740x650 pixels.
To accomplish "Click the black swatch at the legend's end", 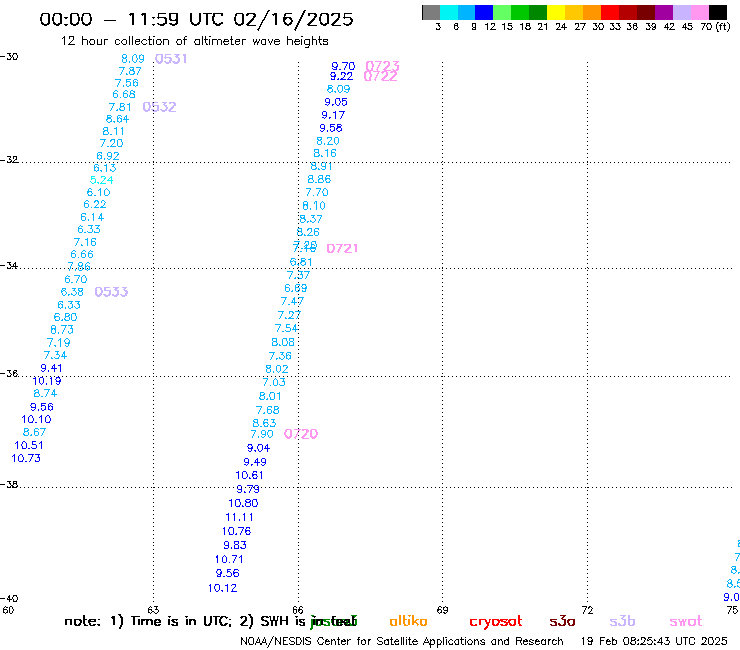I will (x=718, y=12).
